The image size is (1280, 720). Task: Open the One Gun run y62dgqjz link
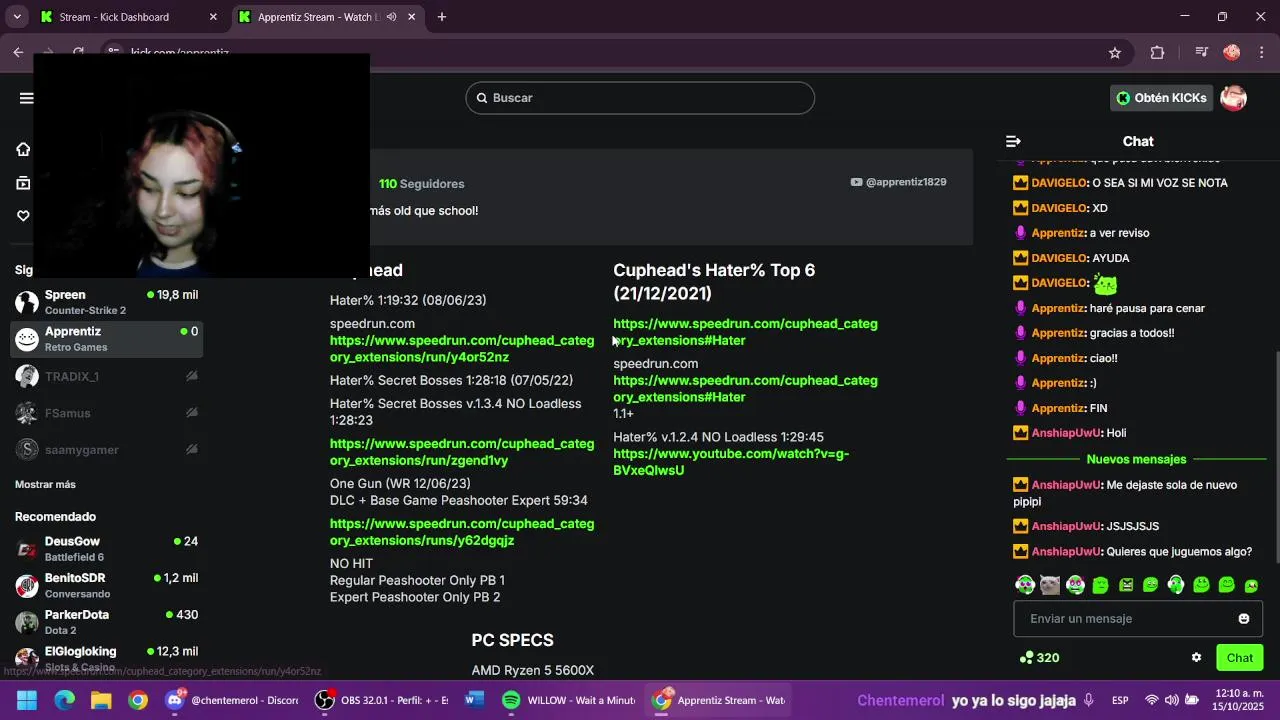tap(462, 532)
